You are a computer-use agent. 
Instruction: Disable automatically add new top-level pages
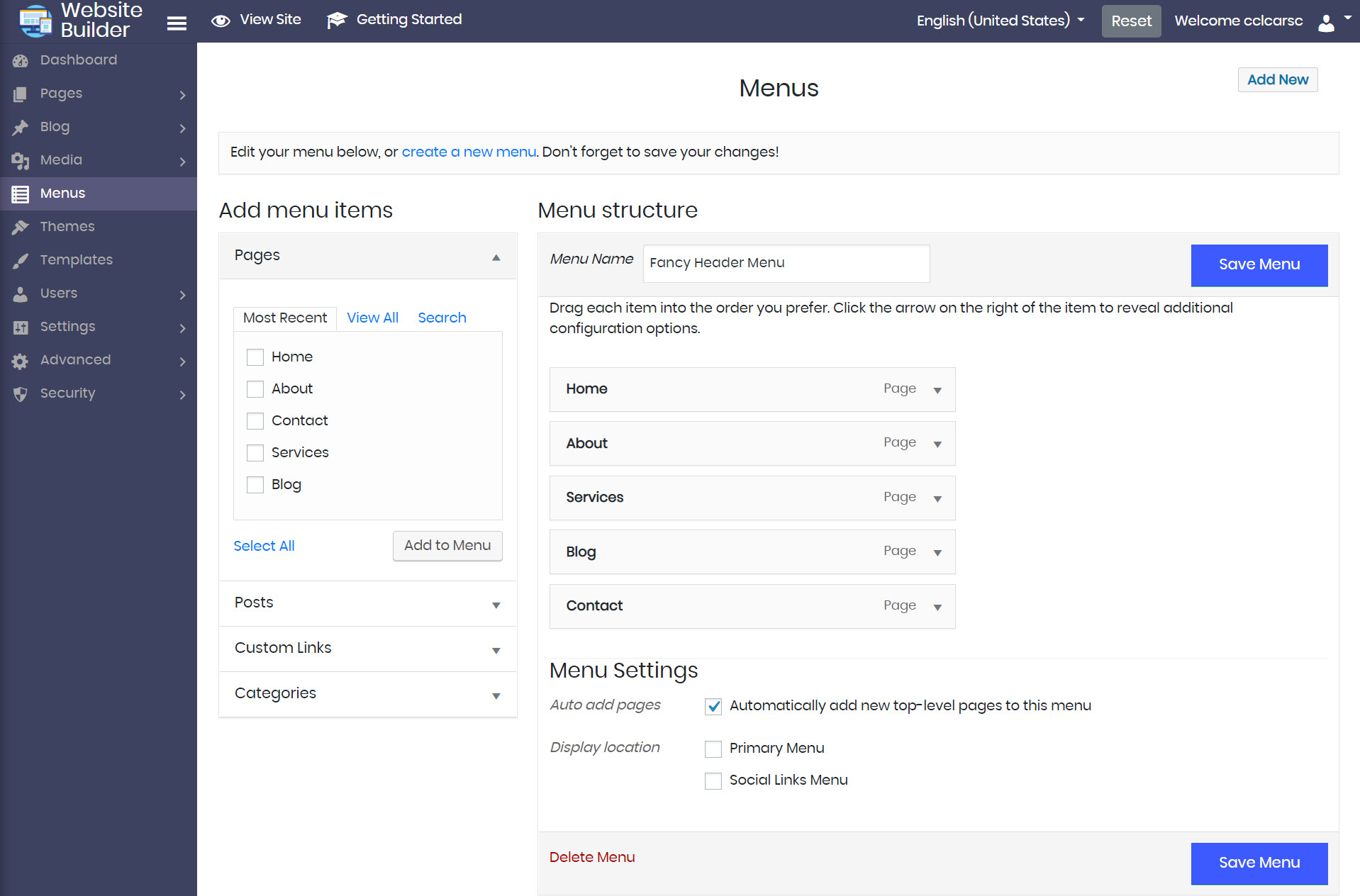coord(713,706)
